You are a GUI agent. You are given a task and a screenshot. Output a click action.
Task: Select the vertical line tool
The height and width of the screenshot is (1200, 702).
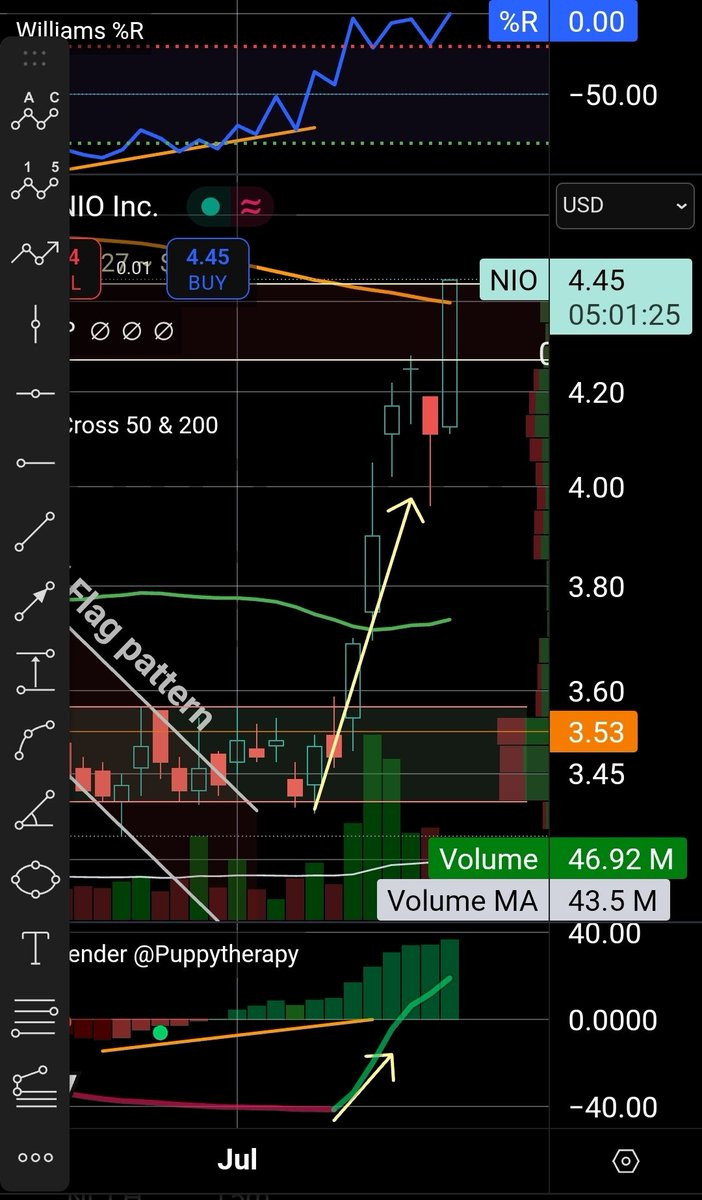[x=35, y=322]
